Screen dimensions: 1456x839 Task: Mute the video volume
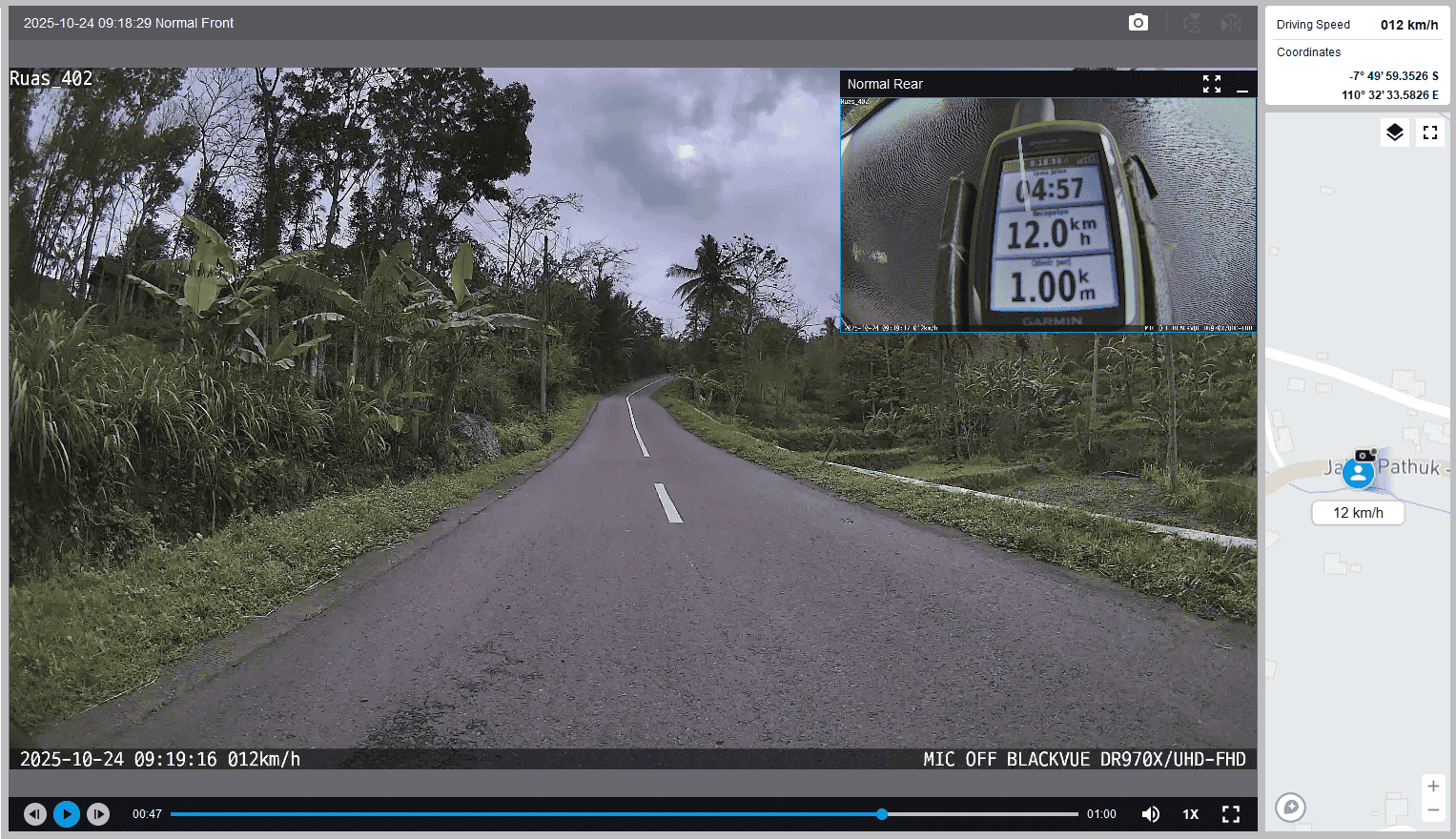pyautogui.click(x=1151, y=814)
